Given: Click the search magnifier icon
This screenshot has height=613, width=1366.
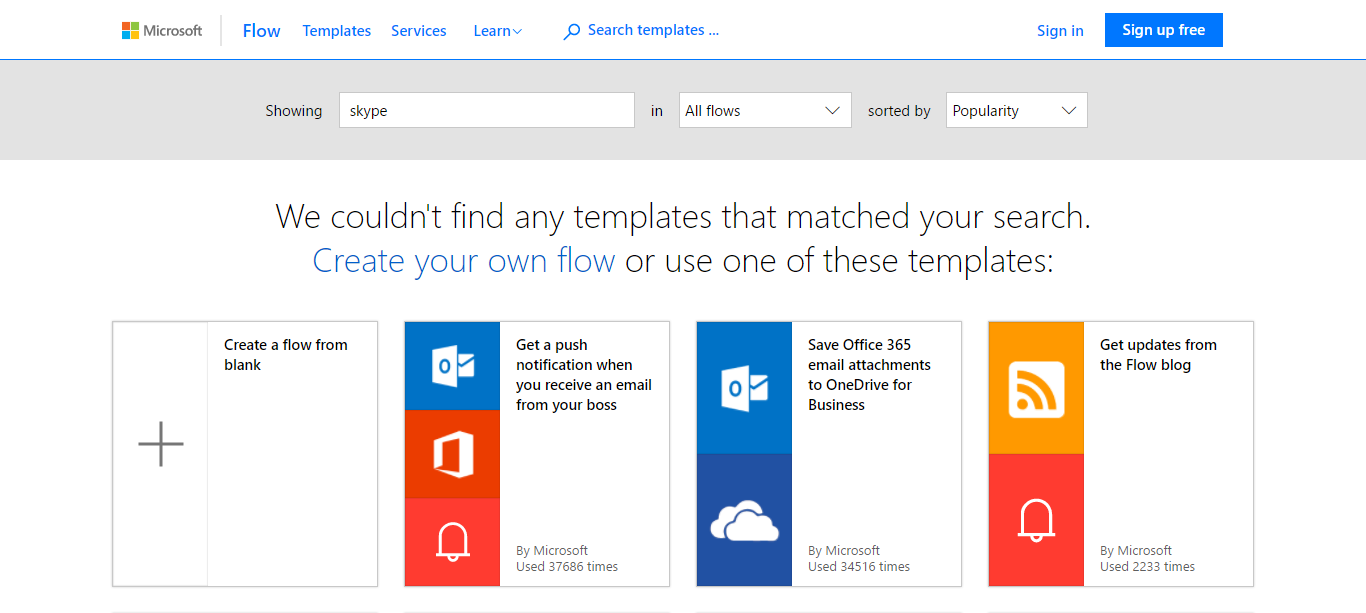Looking at the screenshot, I should [x=572, y=31].
